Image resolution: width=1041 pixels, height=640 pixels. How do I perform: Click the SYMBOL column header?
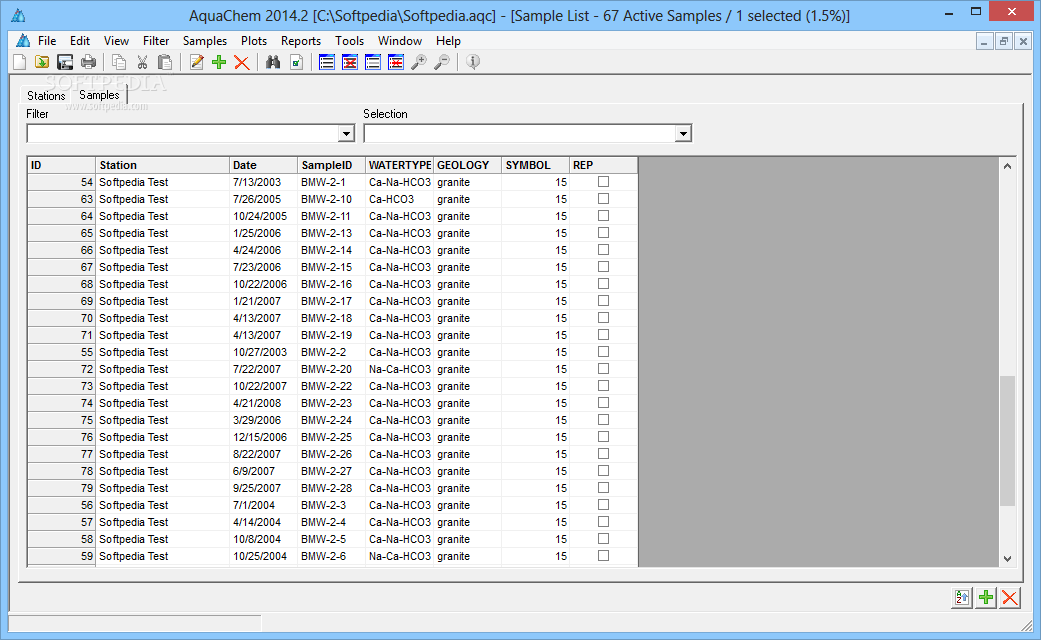[x=536, y=165]
